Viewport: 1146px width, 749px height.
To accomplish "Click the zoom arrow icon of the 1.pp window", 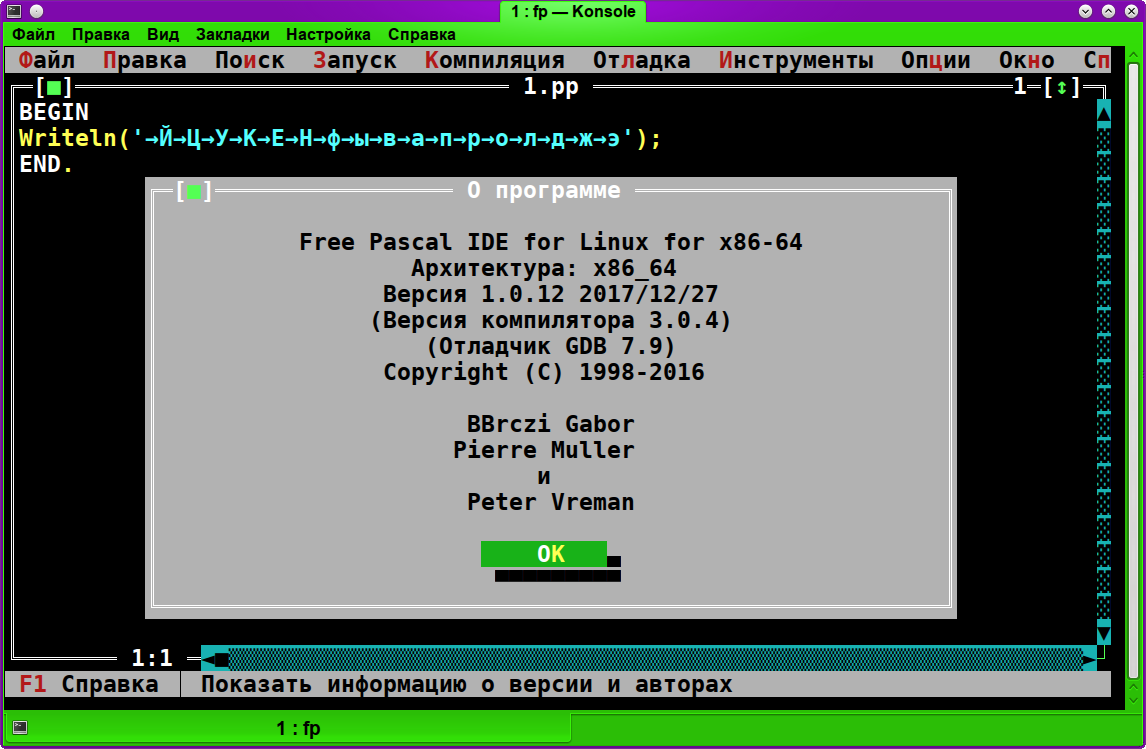I will 1061,87.
